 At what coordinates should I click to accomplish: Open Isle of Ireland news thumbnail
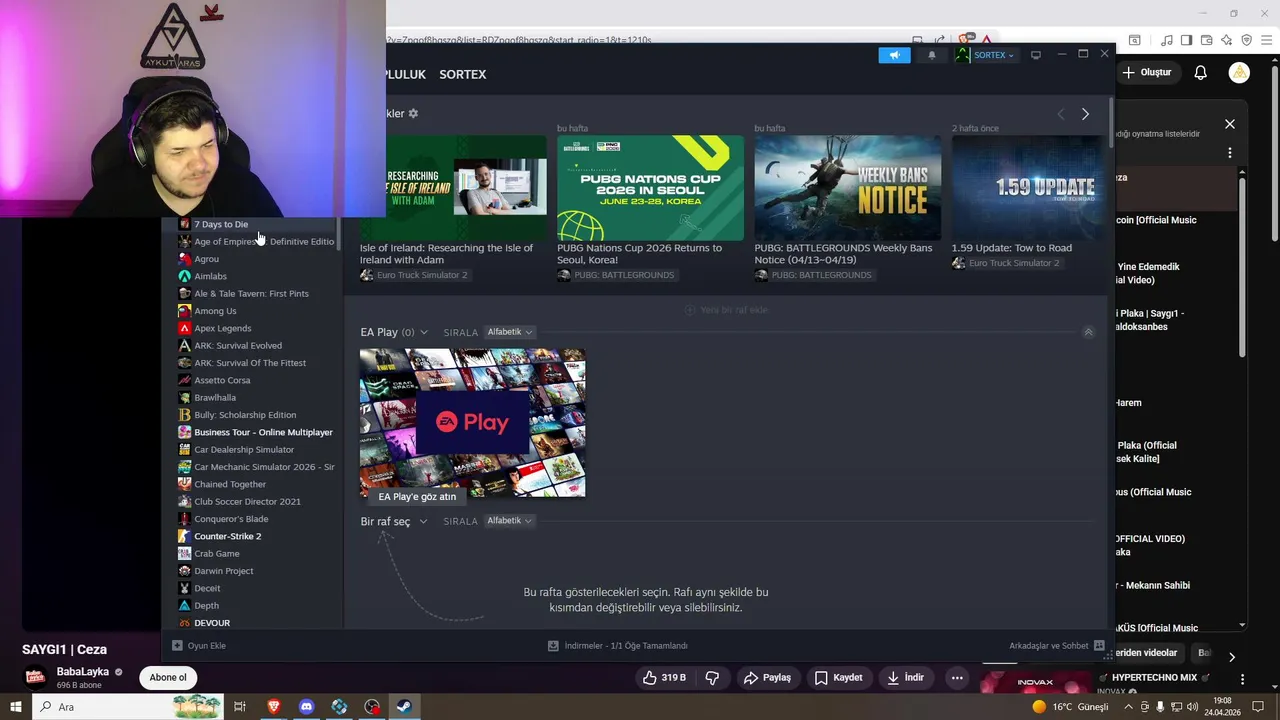tap(453, 188)
